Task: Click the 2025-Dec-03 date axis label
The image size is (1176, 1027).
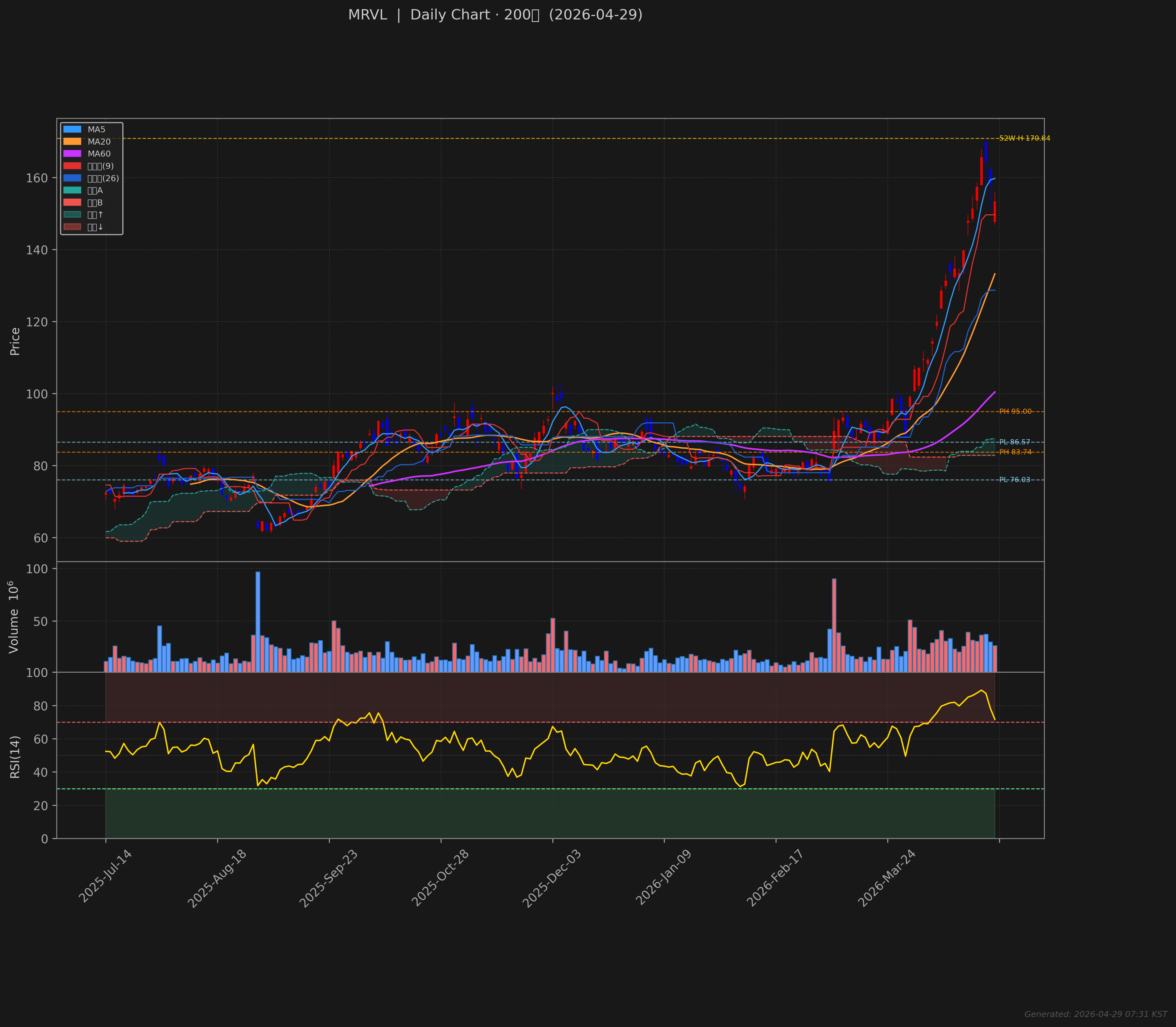Action: coord(551,879)
